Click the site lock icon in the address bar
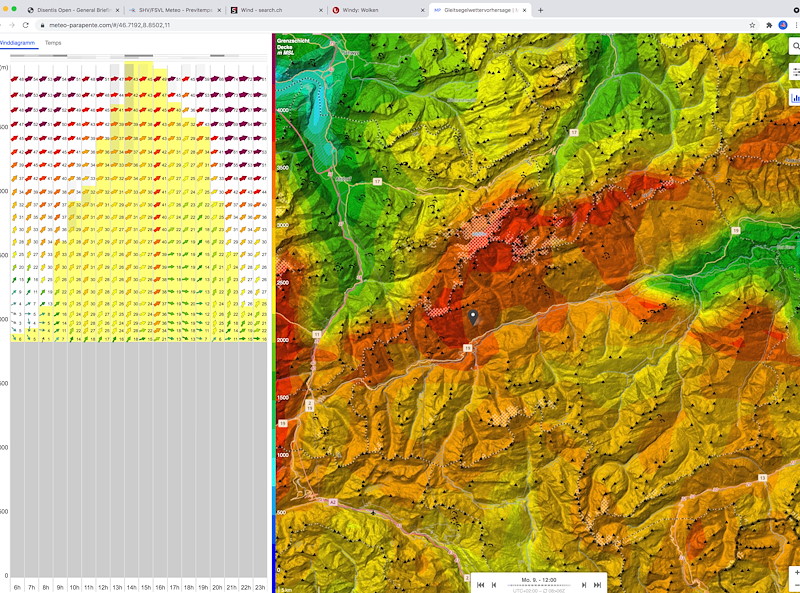Image resolution: width=800 pixels, height=593 pixels. pyautogui.click(x=43, y=25)
